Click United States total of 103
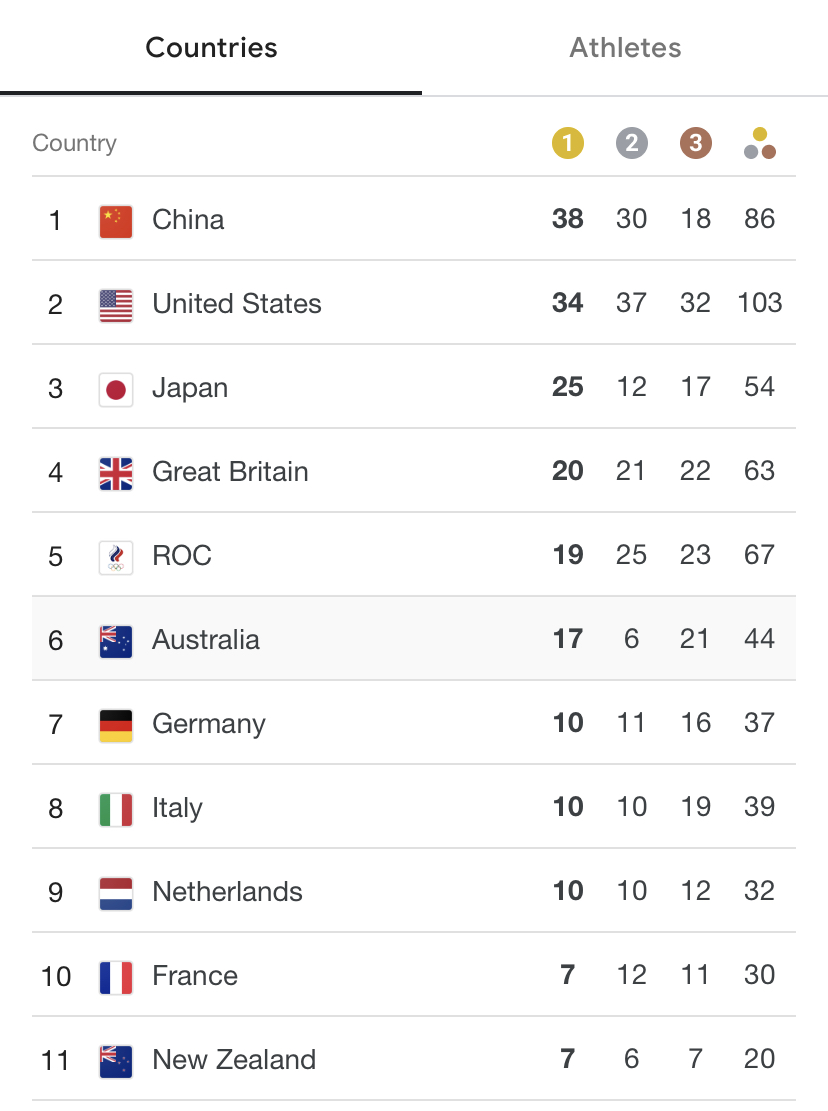Image resolution: width=828 pixels, height=1111 pixels. (x=759, y=303)
